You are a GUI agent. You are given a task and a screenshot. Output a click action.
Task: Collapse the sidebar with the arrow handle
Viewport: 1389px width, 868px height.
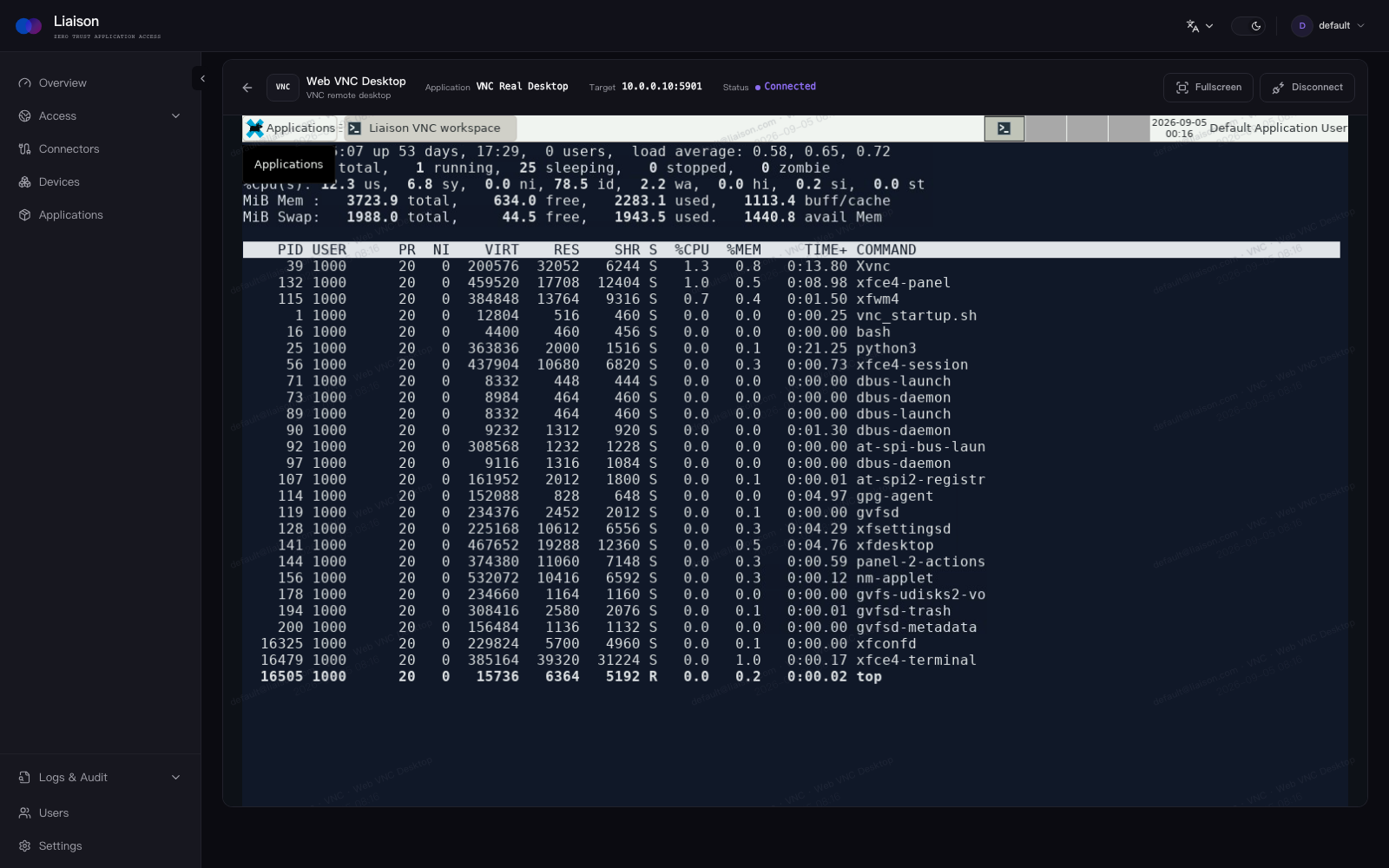(201, 78)
